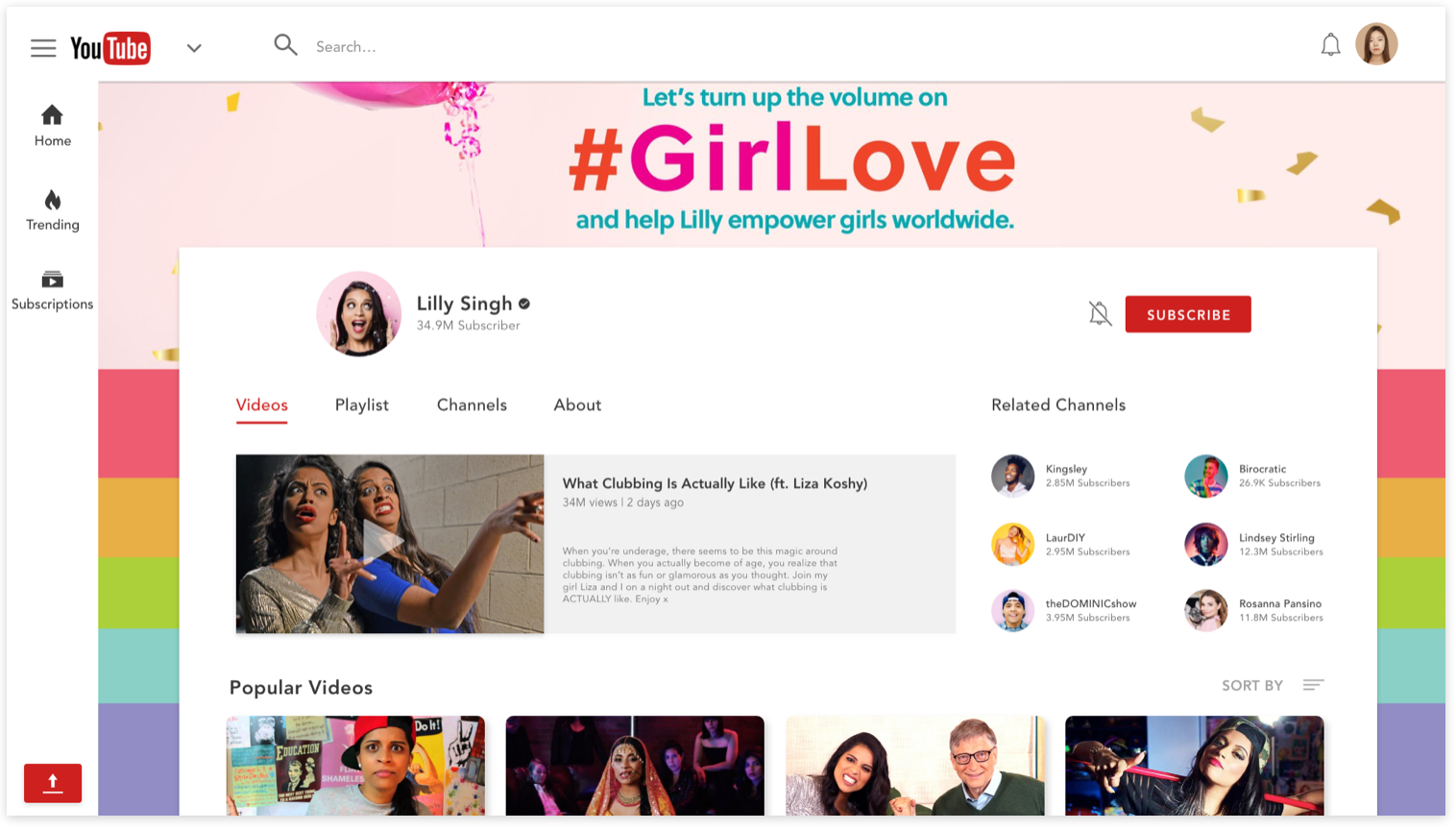Open popular video thumbnail with man in glasses
This screenshot has height=830, width=1456.
914,766
